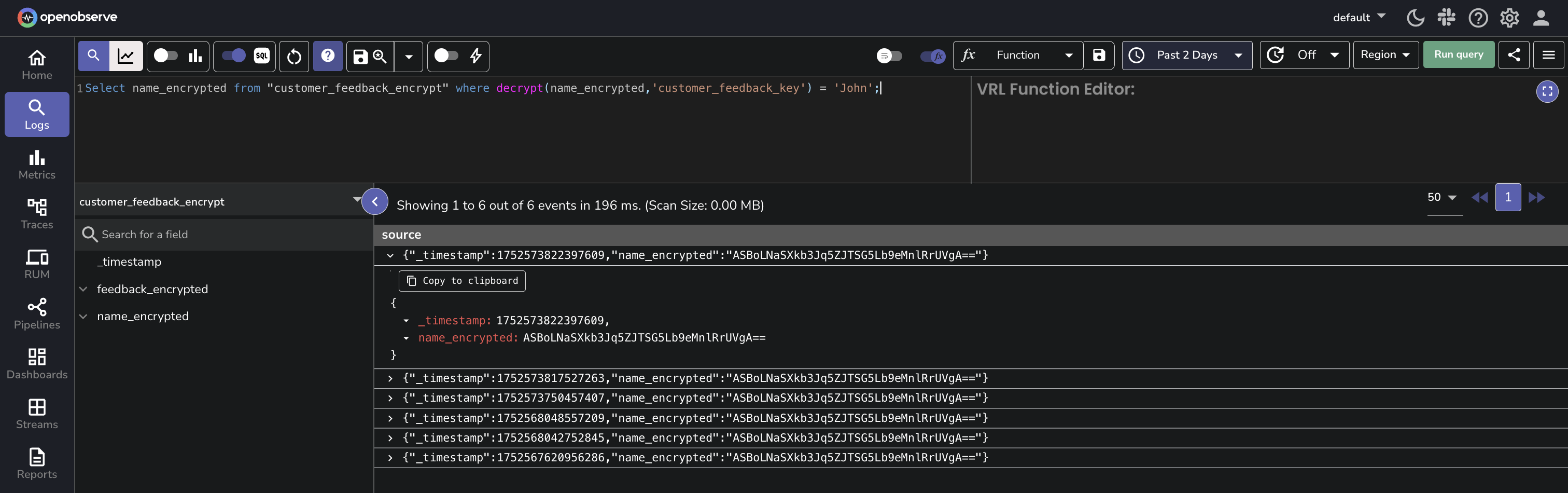
Task: Toggle the SQL mode switch
Action: click(x=233, y=55)
